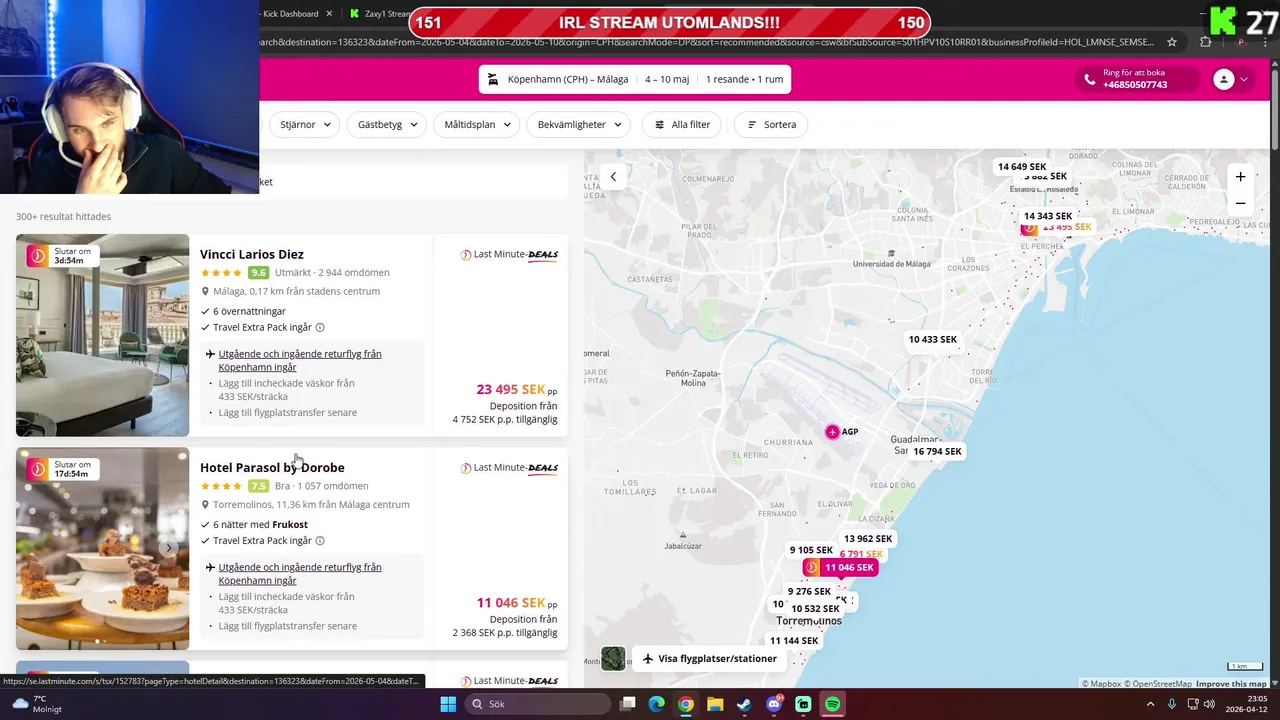The height and width of the screenshot is (720, 1280).
Task: Select the 11 046 SEK highlighted map marker
Action: (840, 567)
